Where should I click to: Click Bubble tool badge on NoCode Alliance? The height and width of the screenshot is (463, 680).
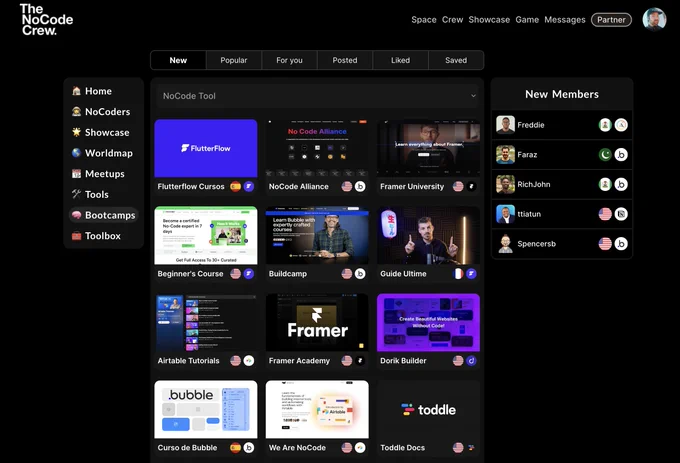(x=360, y=186)
